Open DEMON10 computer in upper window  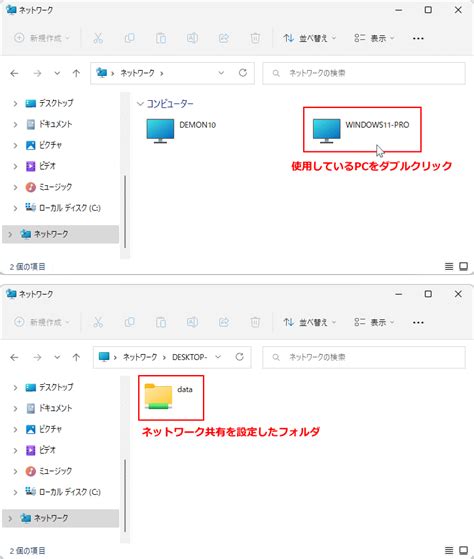181,130
